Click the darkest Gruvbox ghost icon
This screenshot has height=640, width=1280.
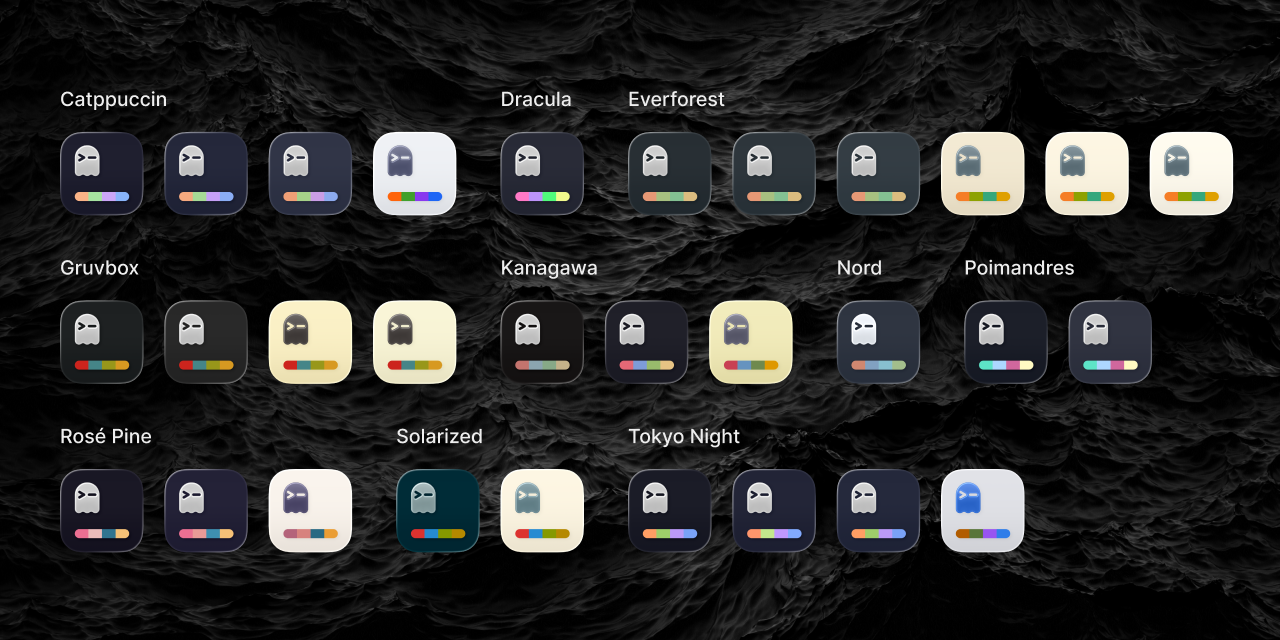pyautogui.click(x=101, y=342)
